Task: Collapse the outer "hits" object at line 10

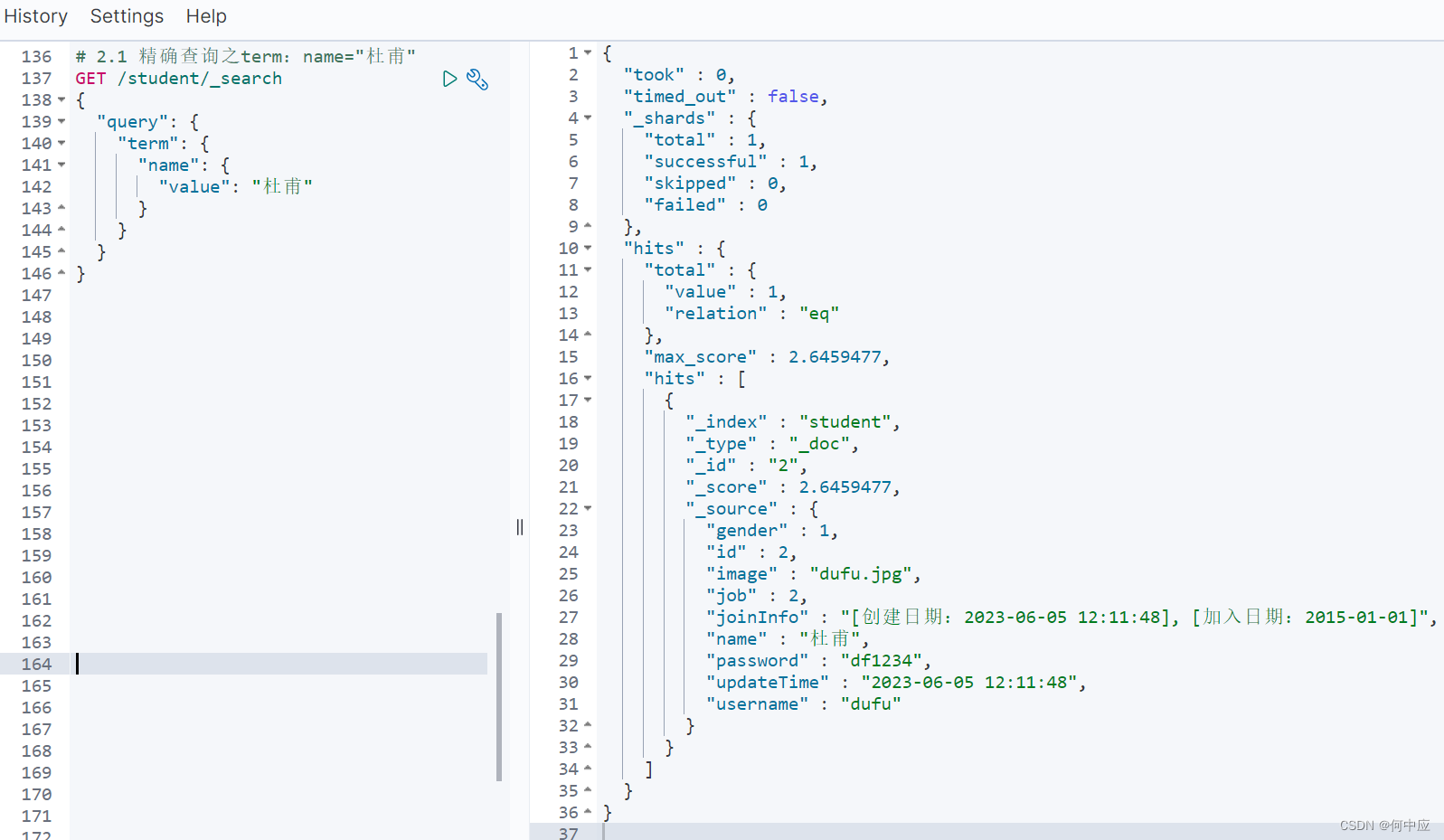Action: (x=588, y=249)
